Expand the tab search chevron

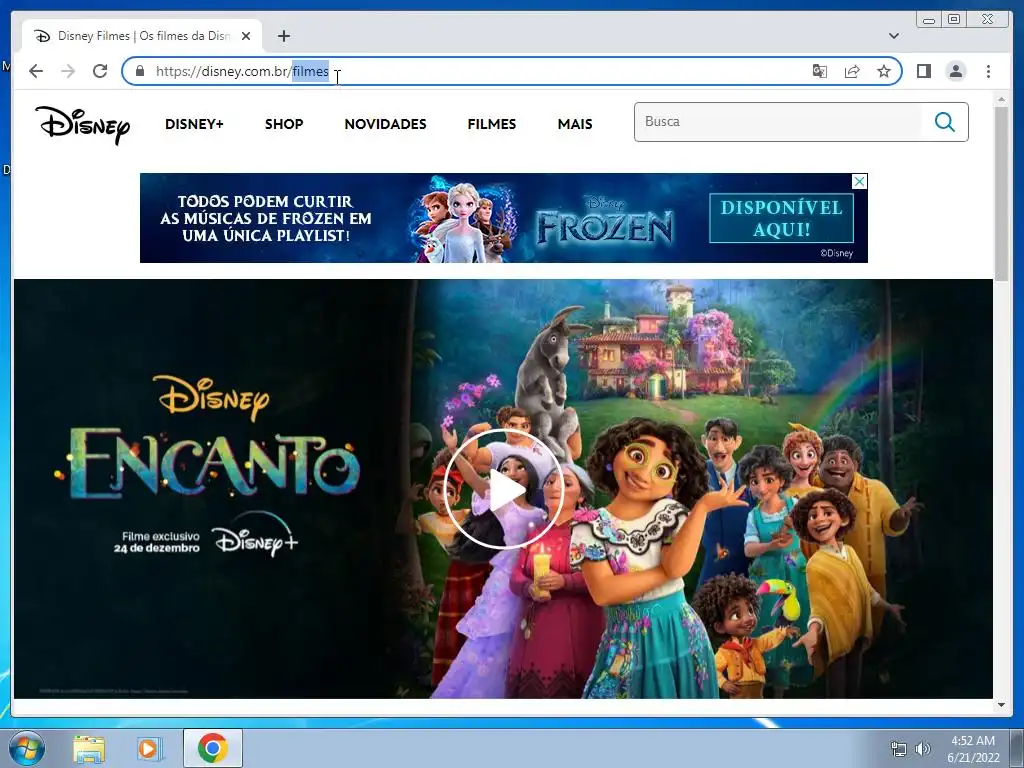pyautogui.click(x=894, y=36)
